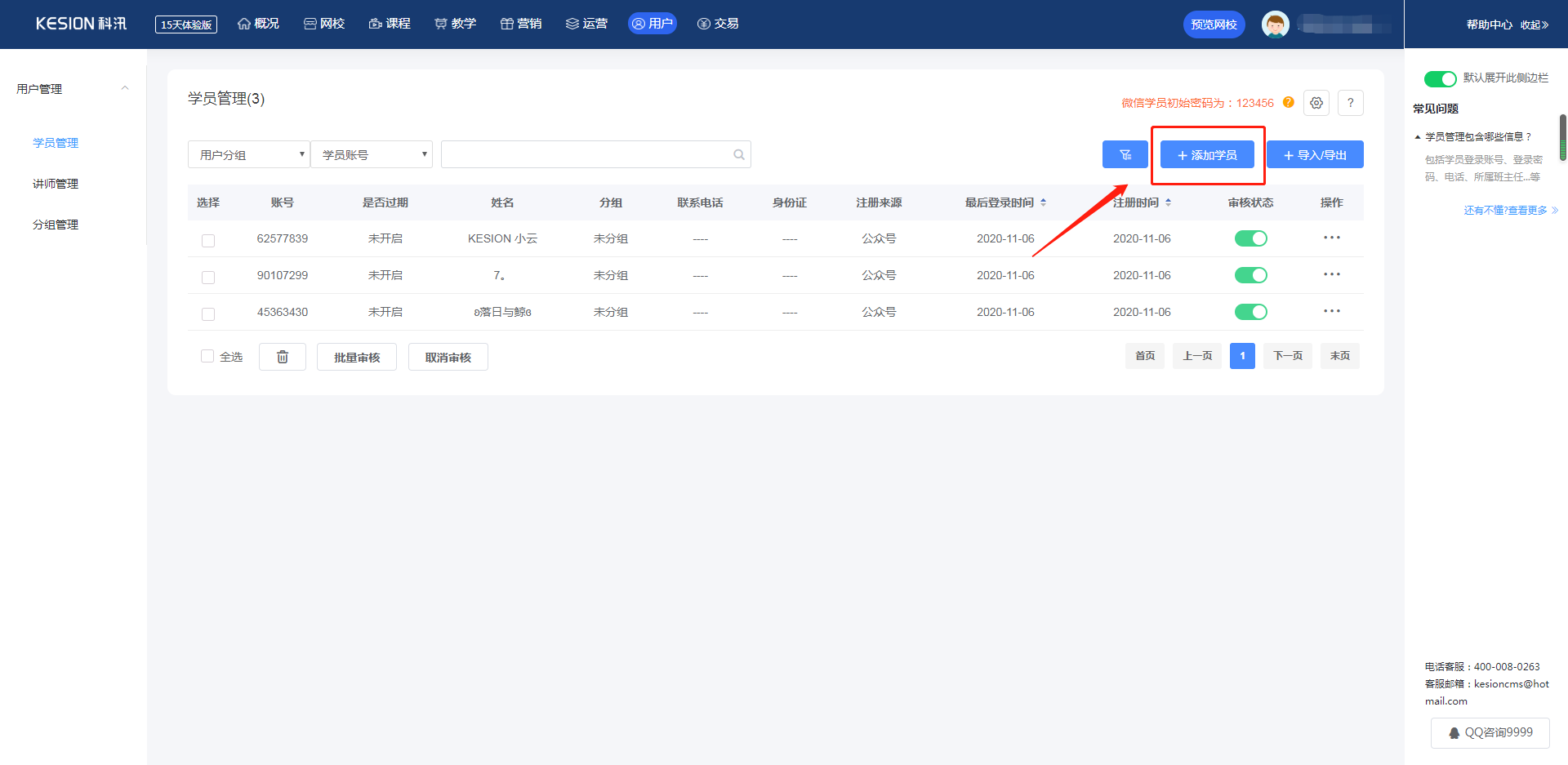Screen dimensions: 1568x765
Task: Click the question mark help button
Action: coord(1350,103)
